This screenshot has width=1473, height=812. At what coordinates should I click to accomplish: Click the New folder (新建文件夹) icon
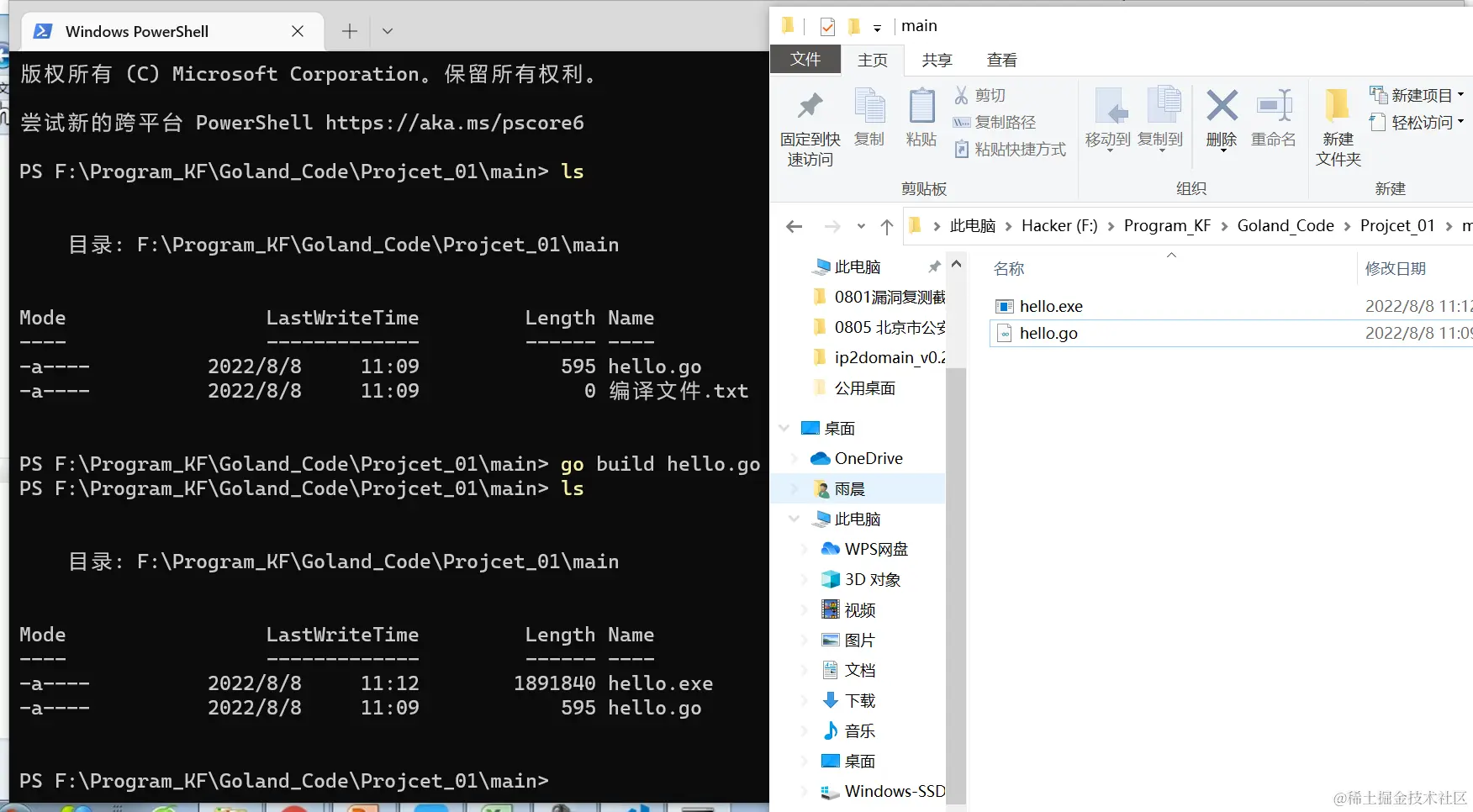pyautogui.click(x=1337, y=106)
